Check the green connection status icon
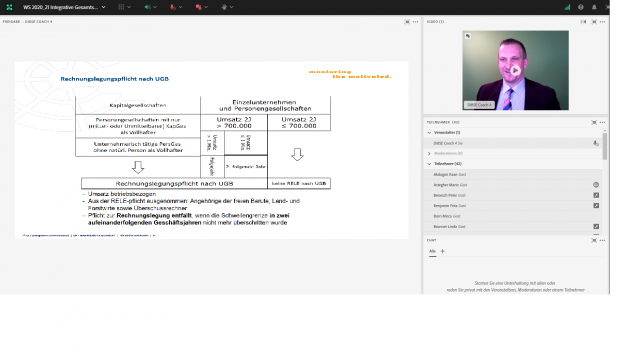Image resolution: width=640 pixels, height=360 pixels. pos(567,7)
